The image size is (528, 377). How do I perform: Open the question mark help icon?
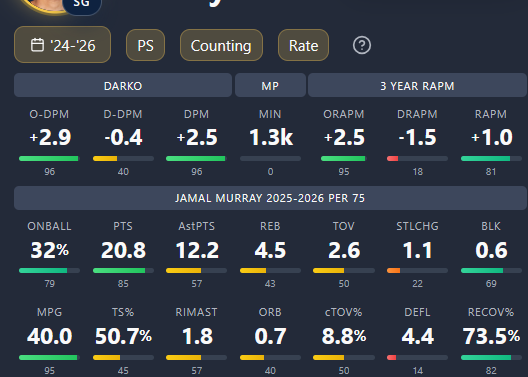tap(362, 45)
